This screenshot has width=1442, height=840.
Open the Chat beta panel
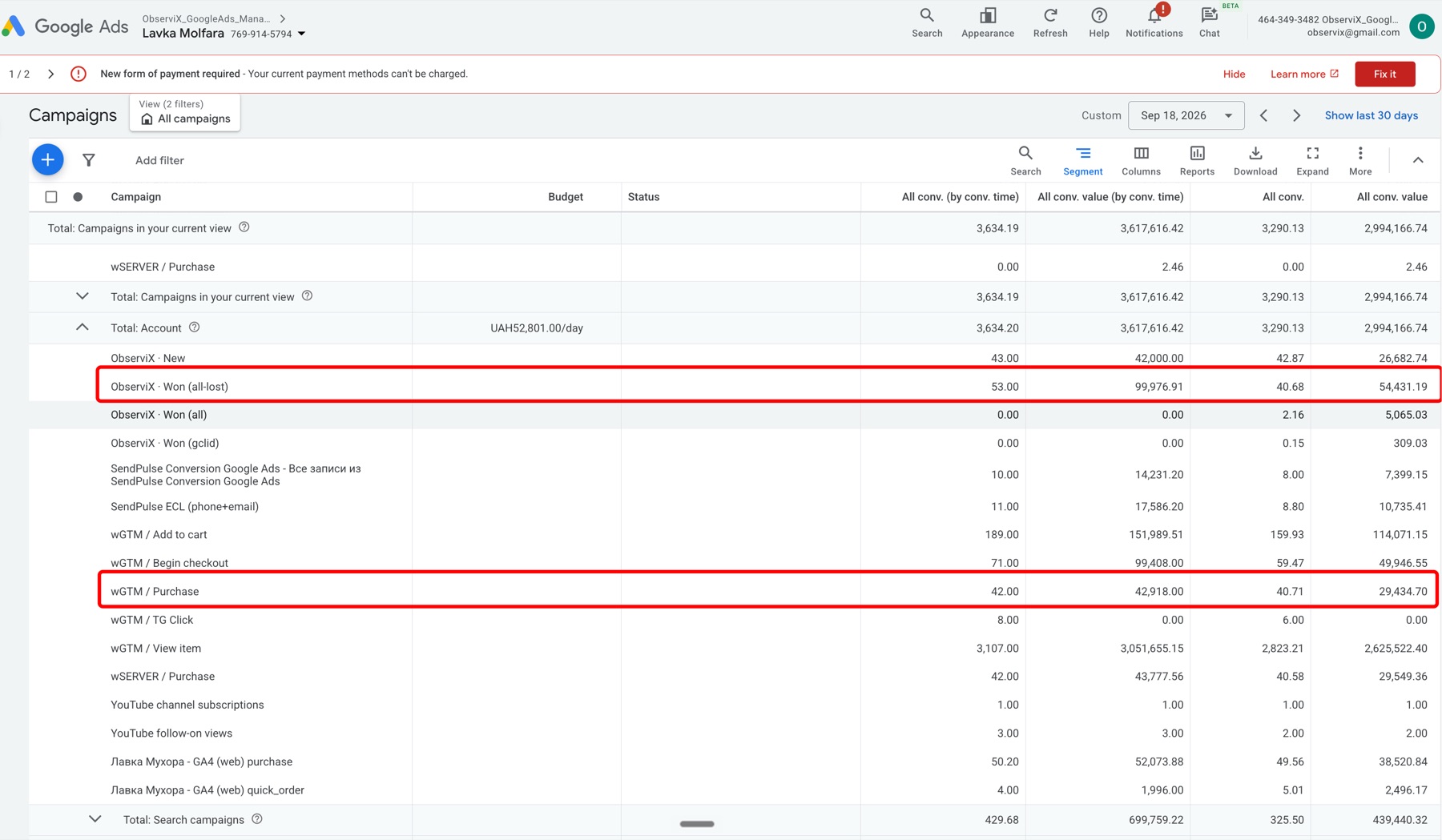[x=1210, y=22]
